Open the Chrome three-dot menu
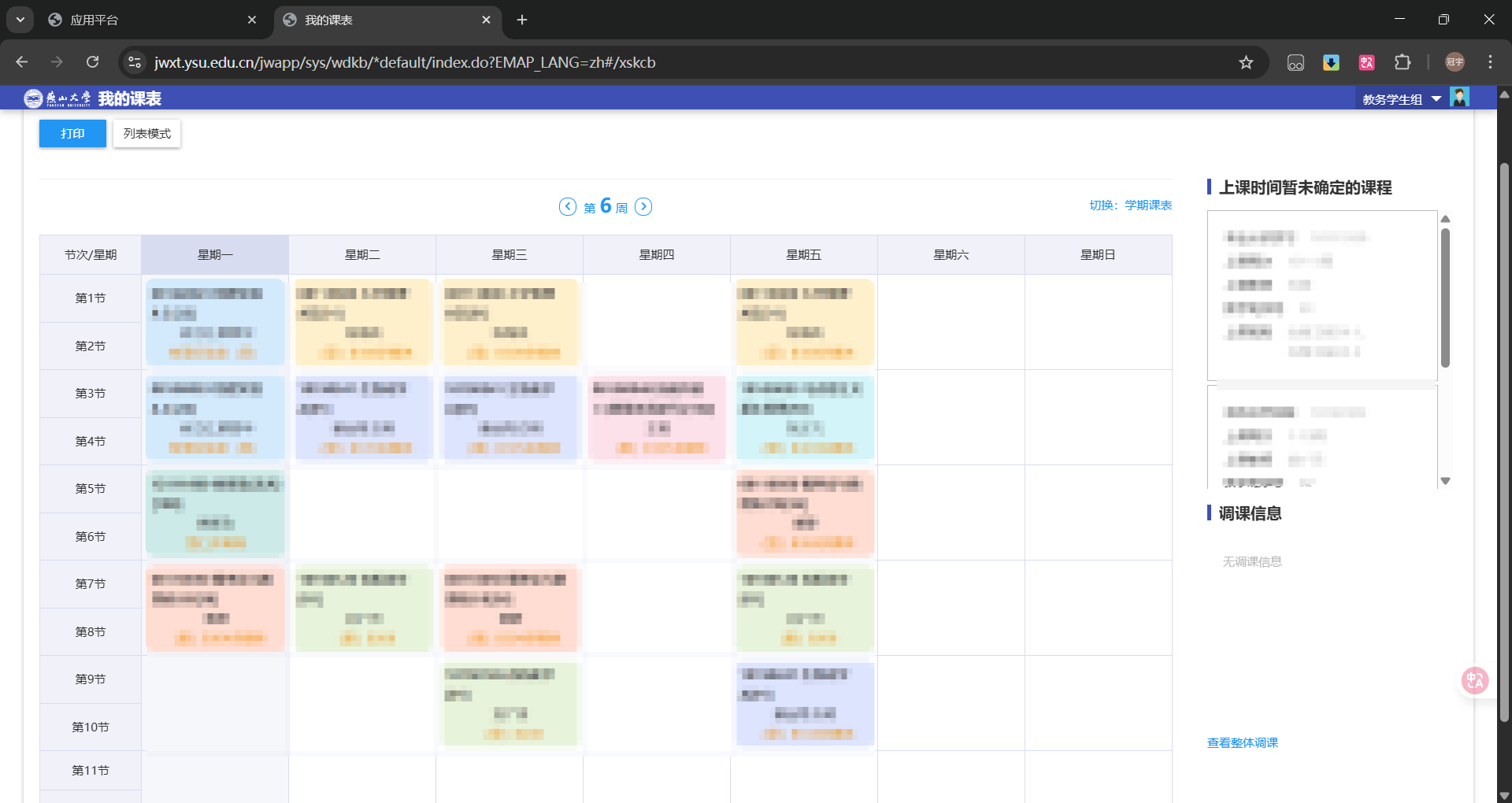The image size is (1512, 803). tap(1490, 61)
